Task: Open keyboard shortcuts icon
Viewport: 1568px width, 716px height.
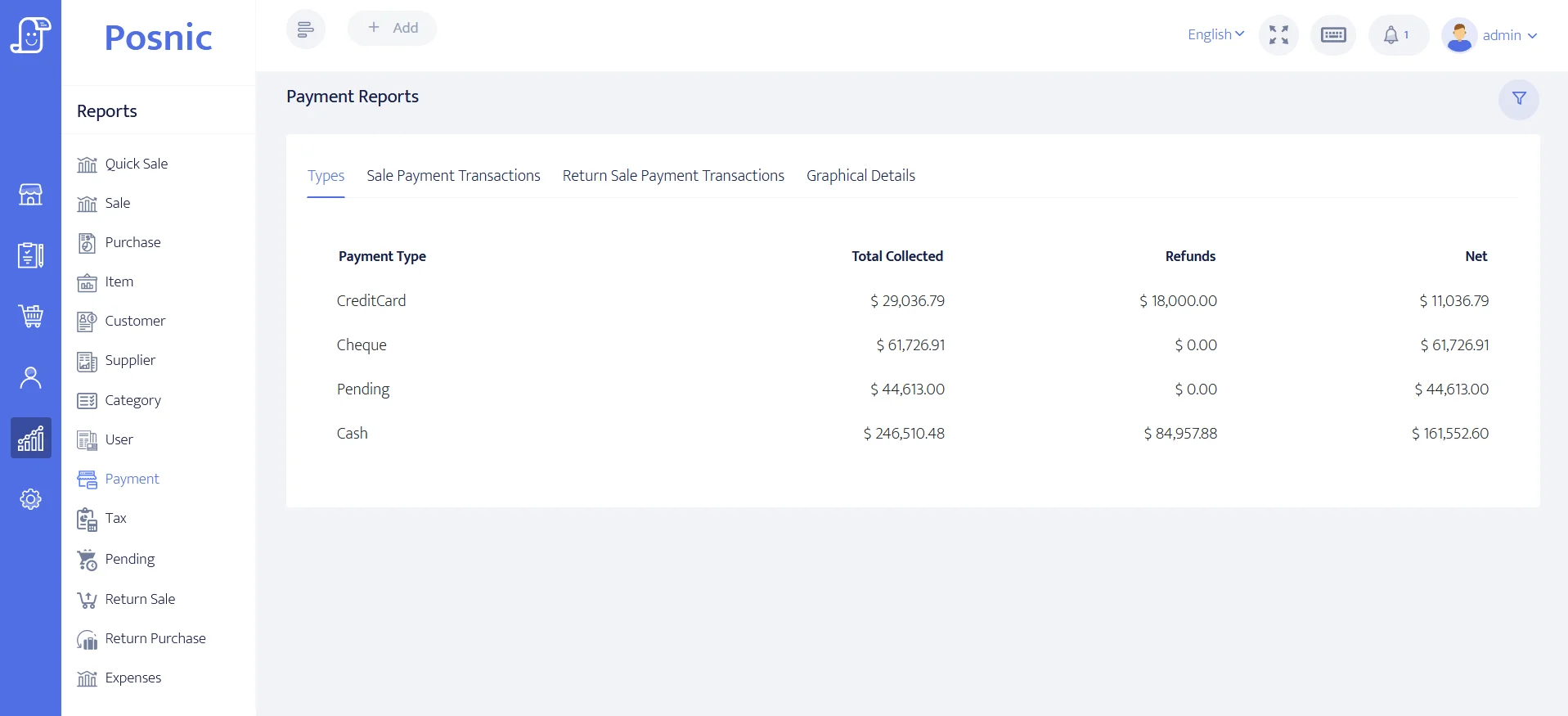Action: [1332, 35]
